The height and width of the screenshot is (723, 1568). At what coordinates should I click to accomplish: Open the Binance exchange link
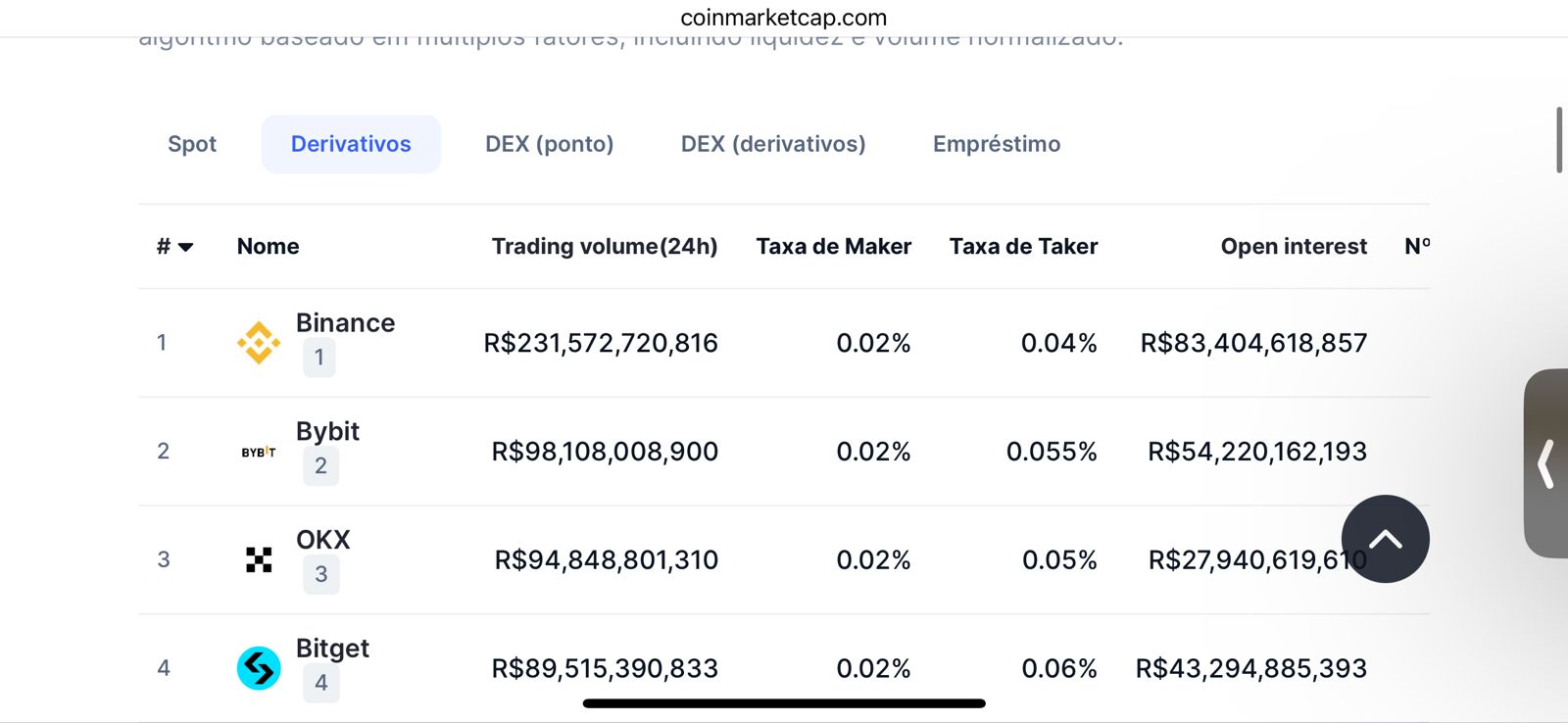click(345, 322)
